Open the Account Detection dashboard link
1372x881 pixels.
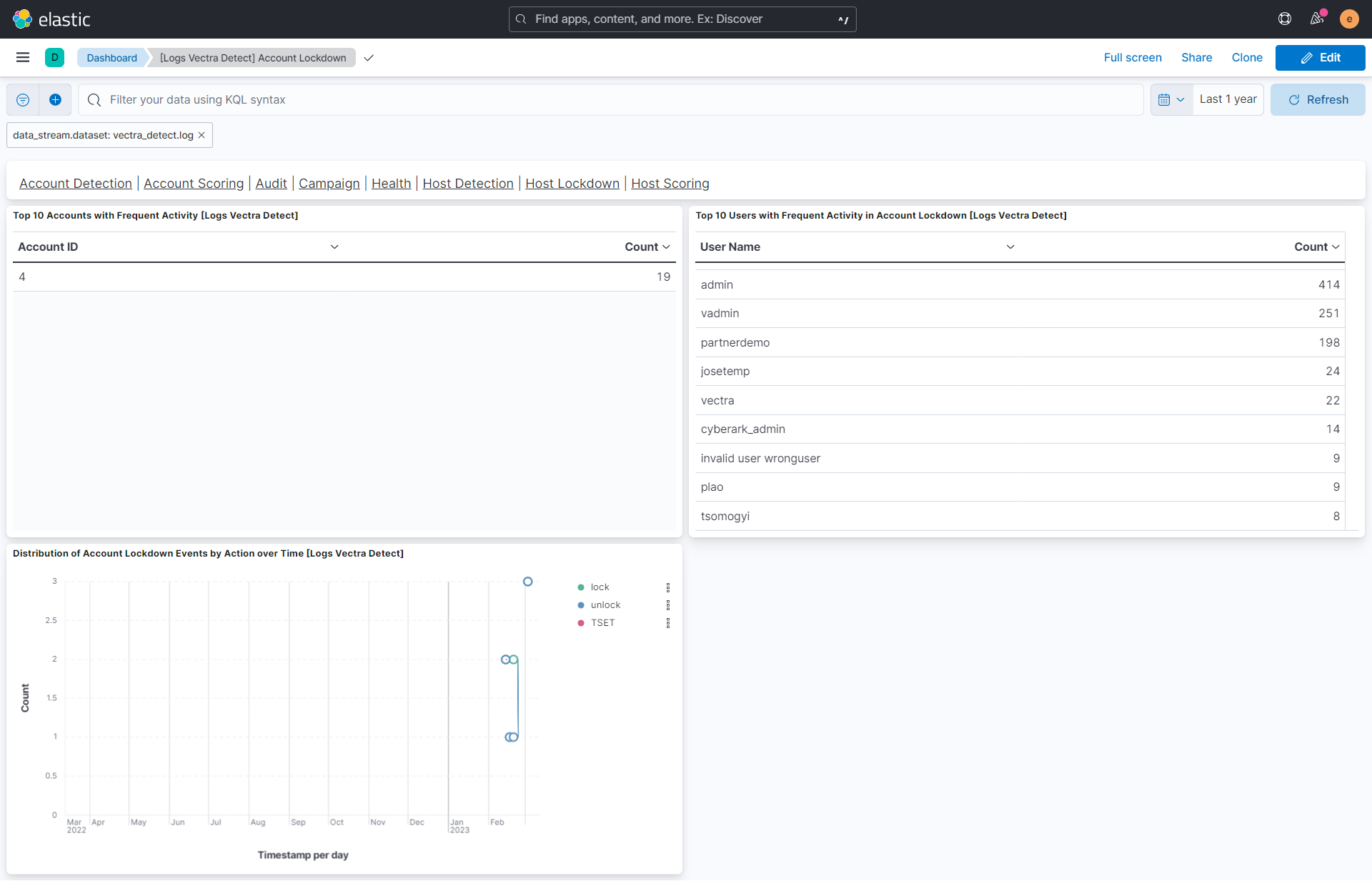(x=76, y=184)
